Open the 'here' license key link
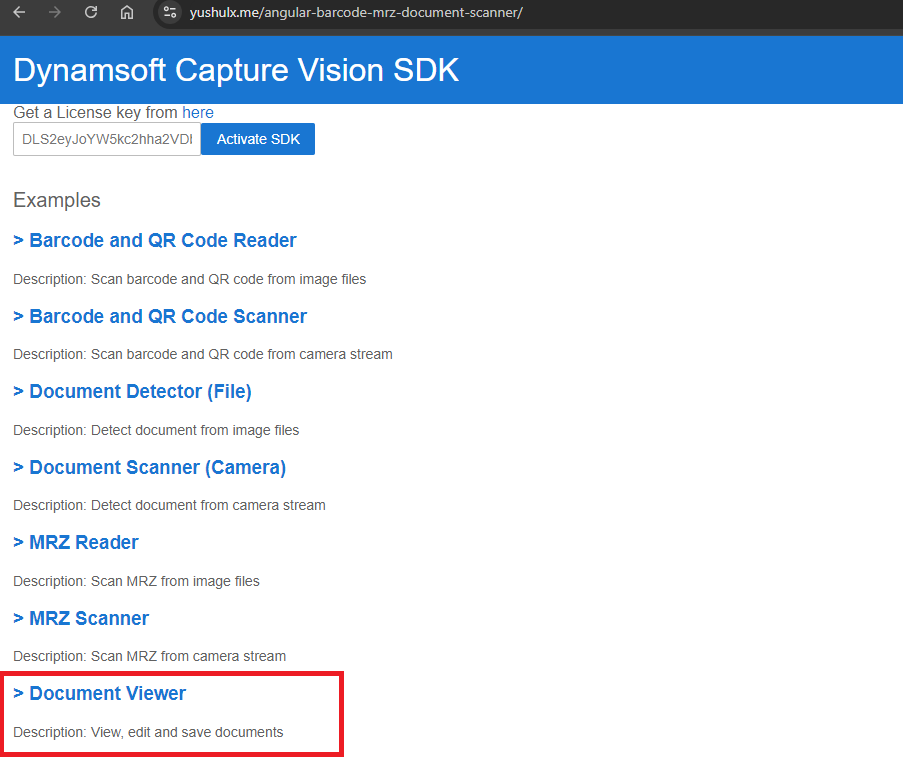This screenshot has width=903, height=767. coord(197,113)
